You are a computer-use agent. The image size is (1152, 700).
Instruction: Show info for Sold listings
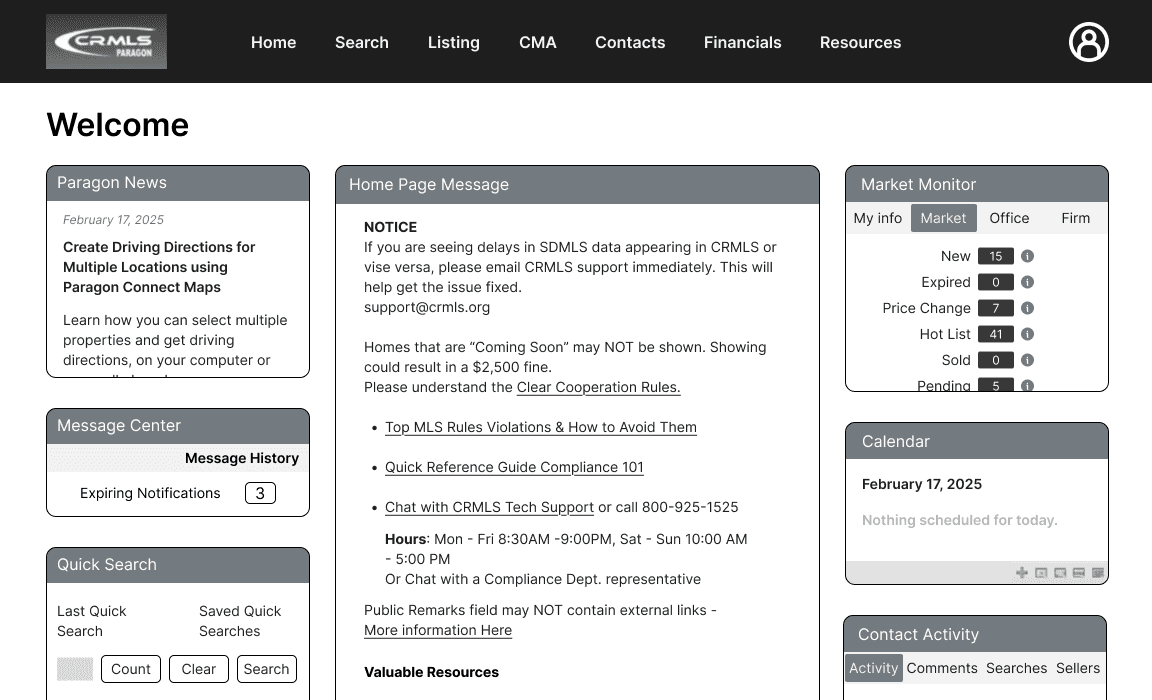[x=1027, y=360]
